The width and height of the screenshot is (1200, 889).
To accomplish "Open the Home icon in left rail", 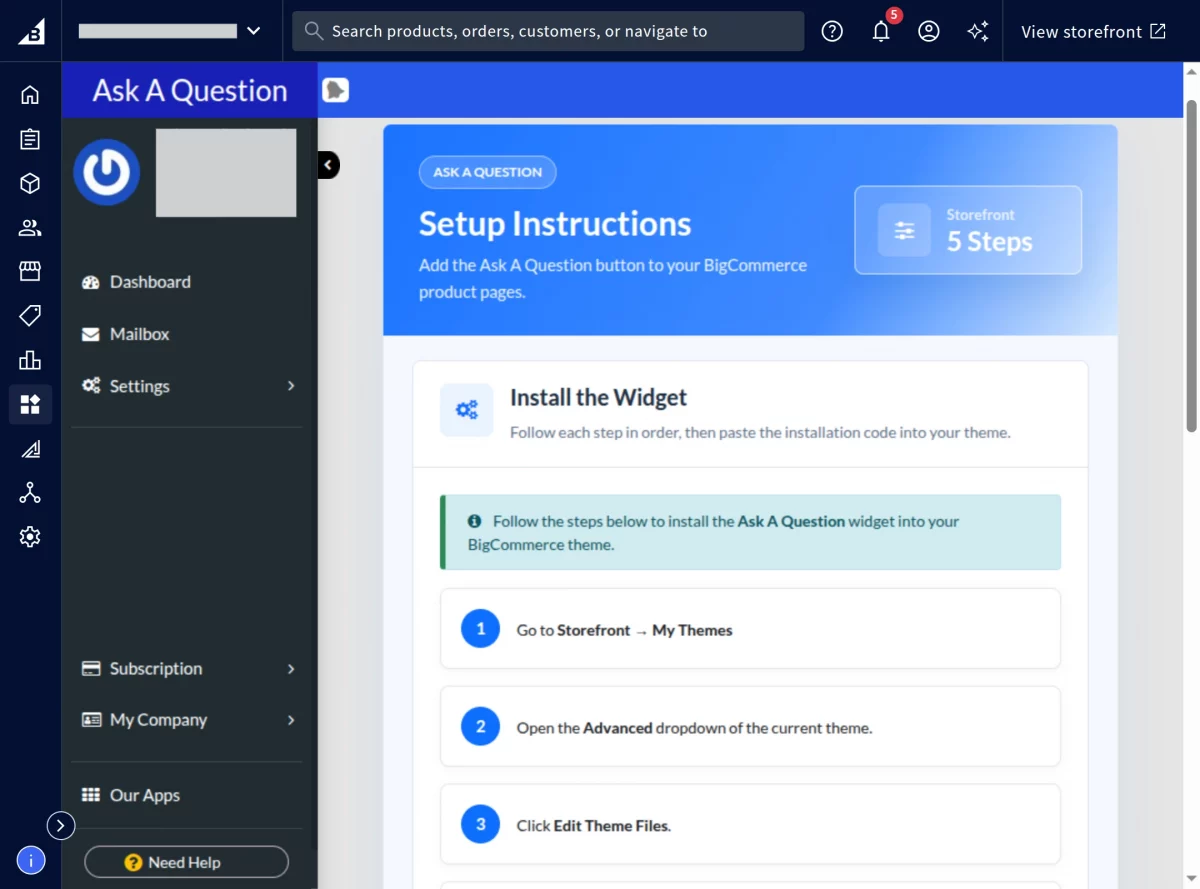I will tap(30, 95).
